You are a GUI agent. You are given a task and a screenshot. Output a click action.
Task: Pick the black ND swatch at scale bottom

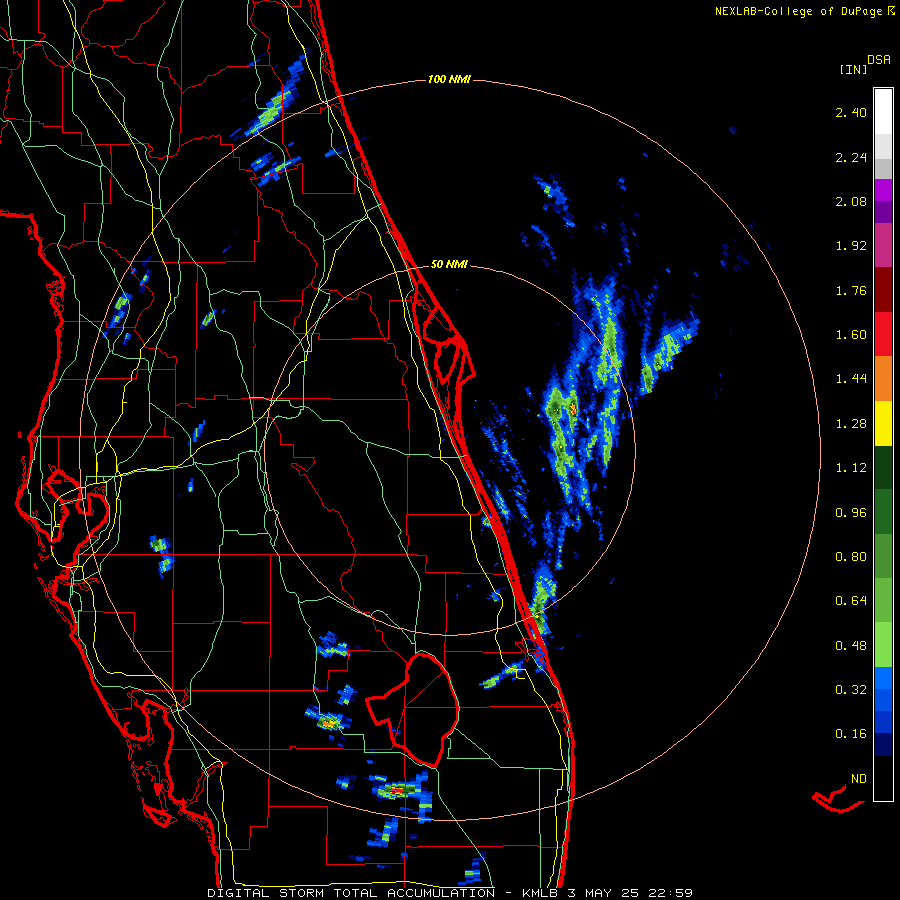[883, 778]
